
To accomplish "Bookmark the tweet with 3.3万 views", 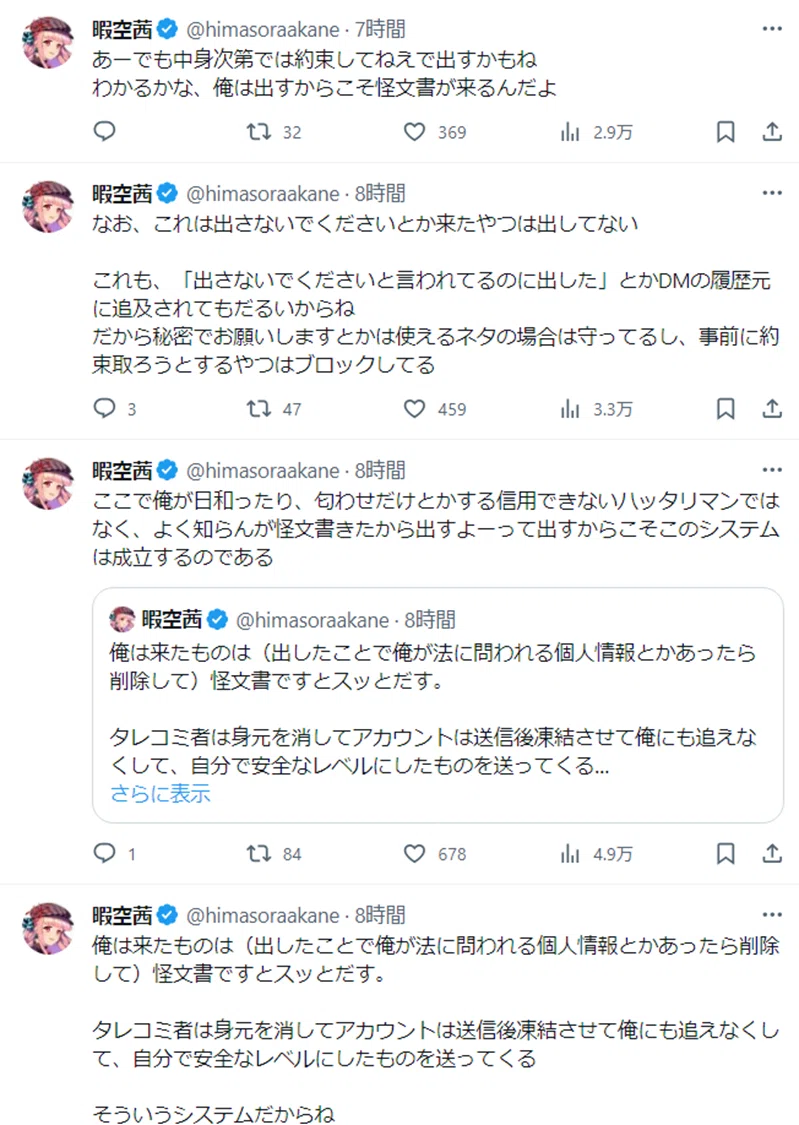I will pyautogui.click(x=725, y=408).
